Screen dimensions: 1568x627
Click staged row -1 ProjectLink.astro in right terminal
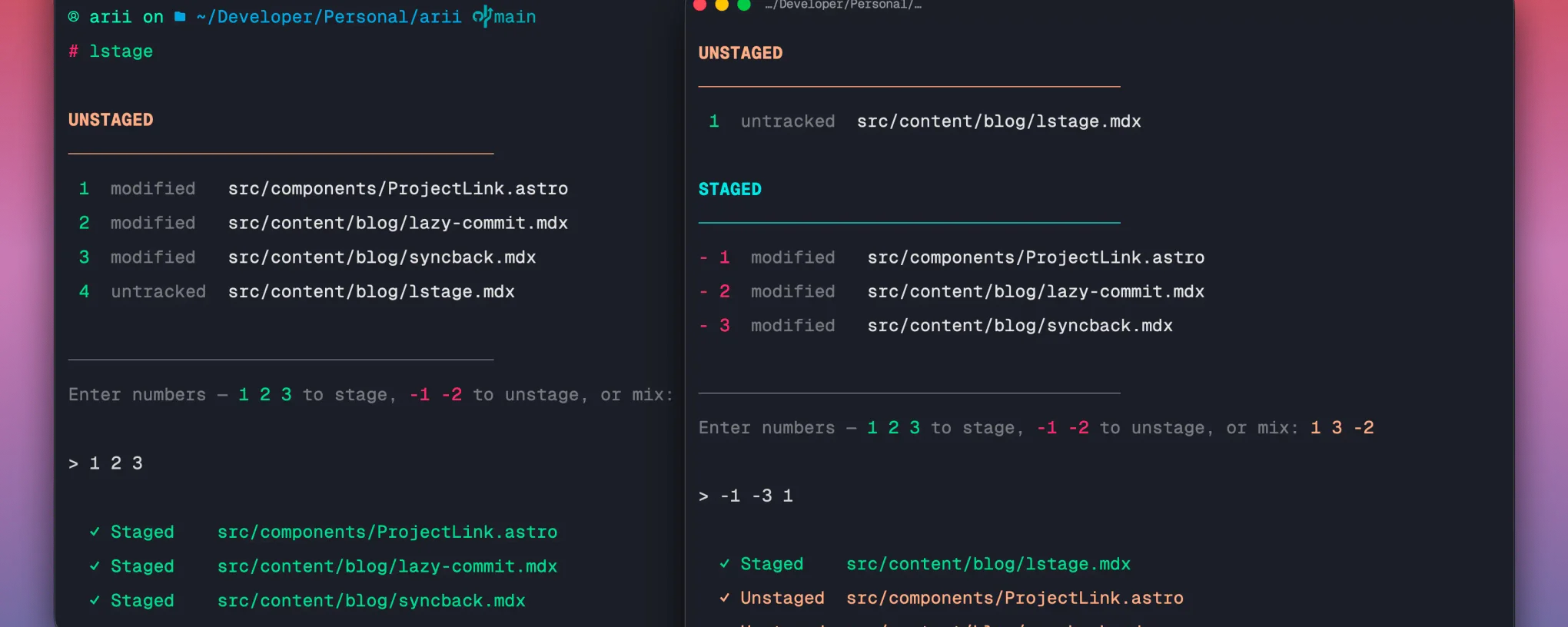952,257
